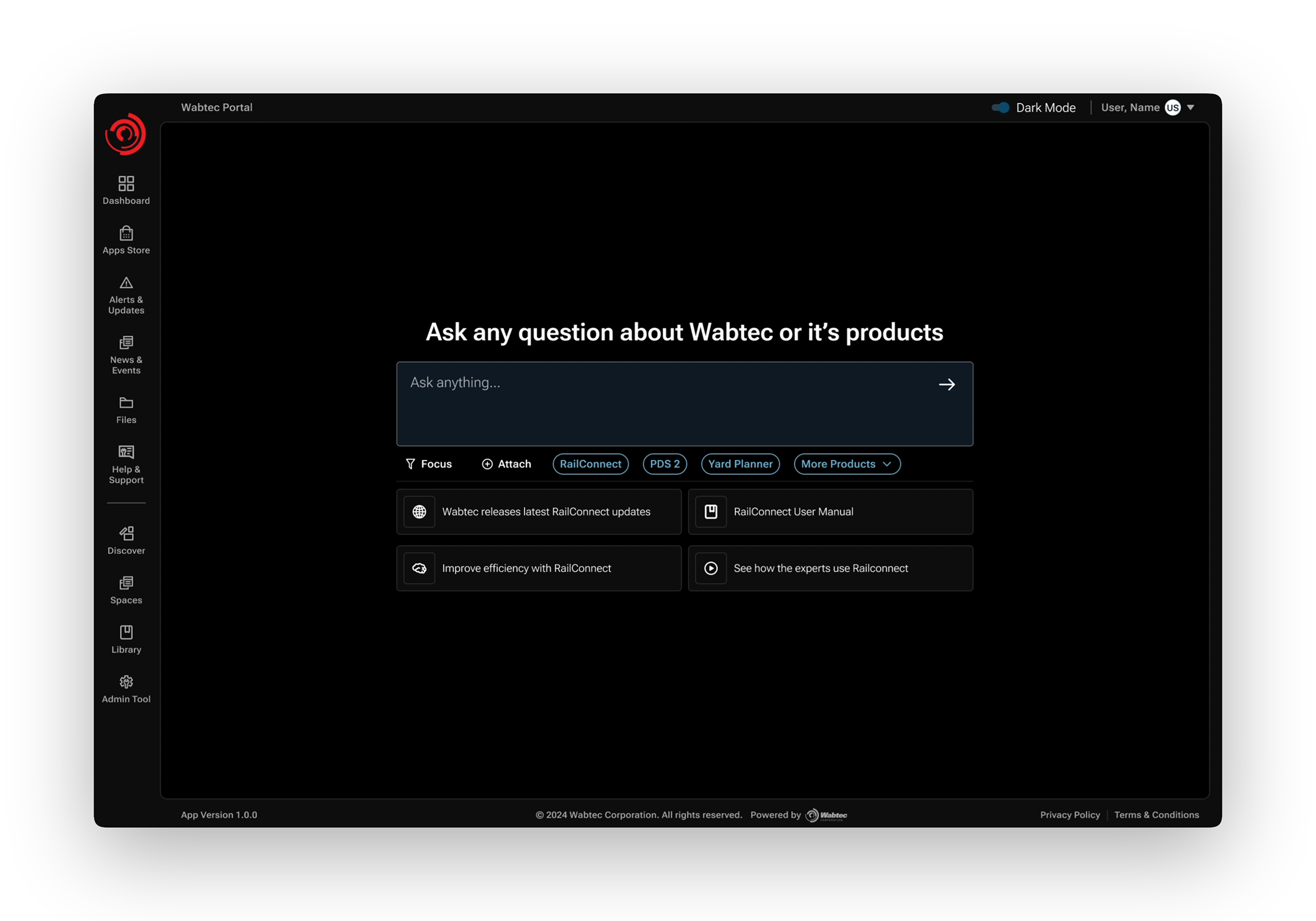Open Wabtec releases latest RailConnect updates
Image resolution: width=1316 pixels, height=921 pixels.
click(539, 512)
